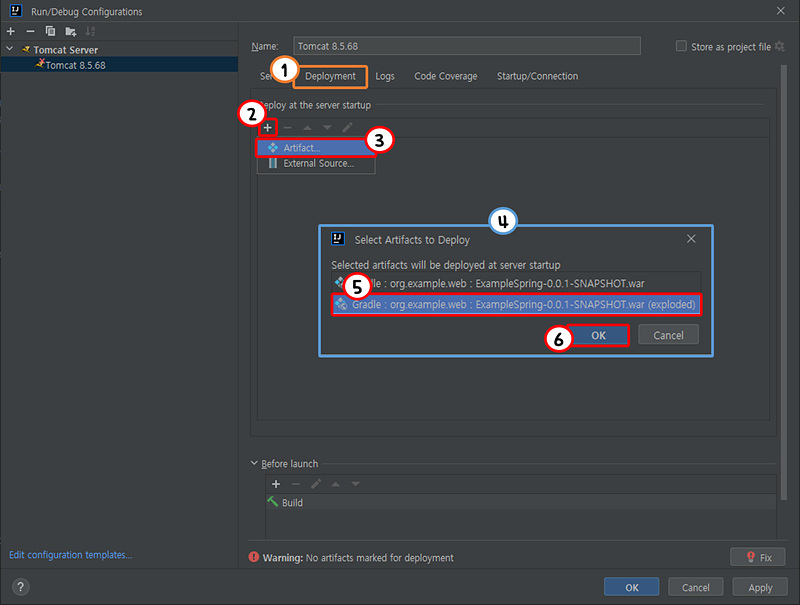Add a new configuration with the plus icon
This screenshot has height=605, width=800.
10,32
